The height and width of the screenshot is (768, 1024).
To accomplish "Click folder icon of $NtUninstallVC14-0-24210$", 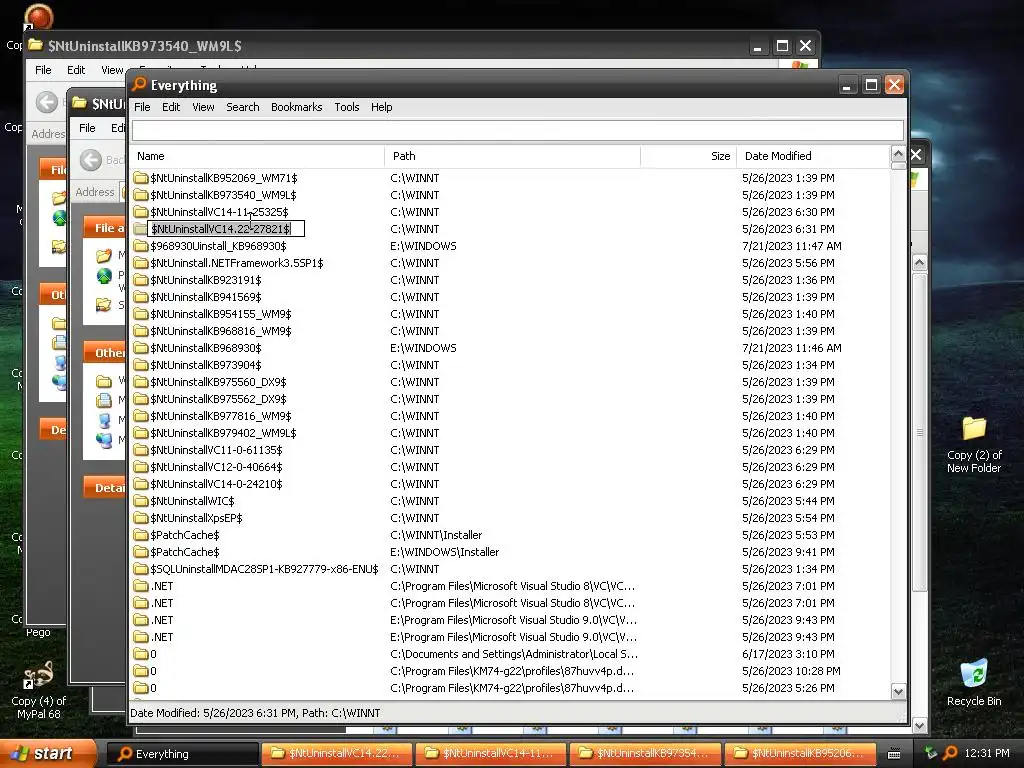I will [x=140, y=483].
